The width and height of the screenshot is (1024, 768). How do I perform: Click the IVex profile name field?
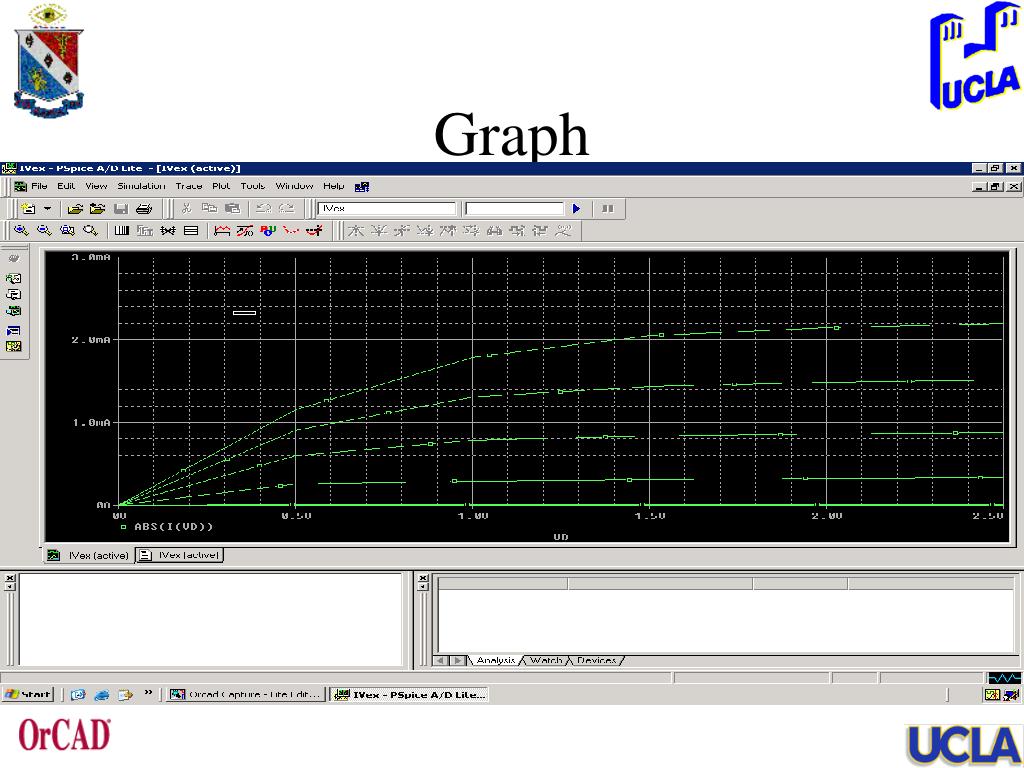click(387, 208)
